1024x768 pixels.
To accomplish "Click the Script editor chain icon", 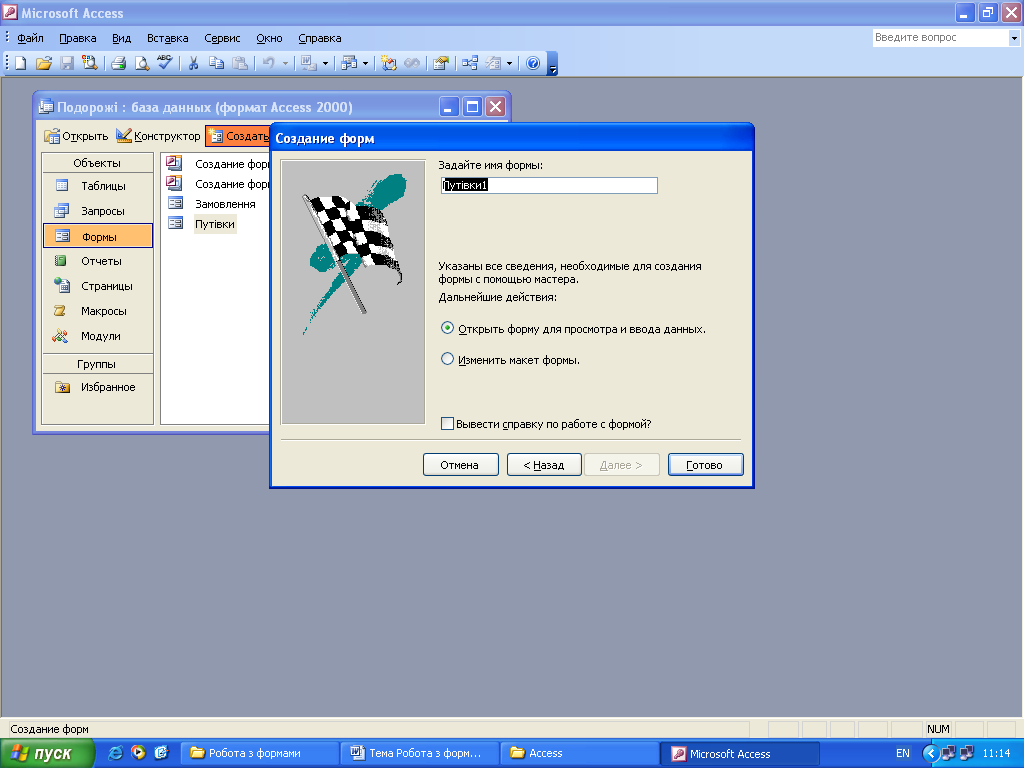I will point(412,63).
